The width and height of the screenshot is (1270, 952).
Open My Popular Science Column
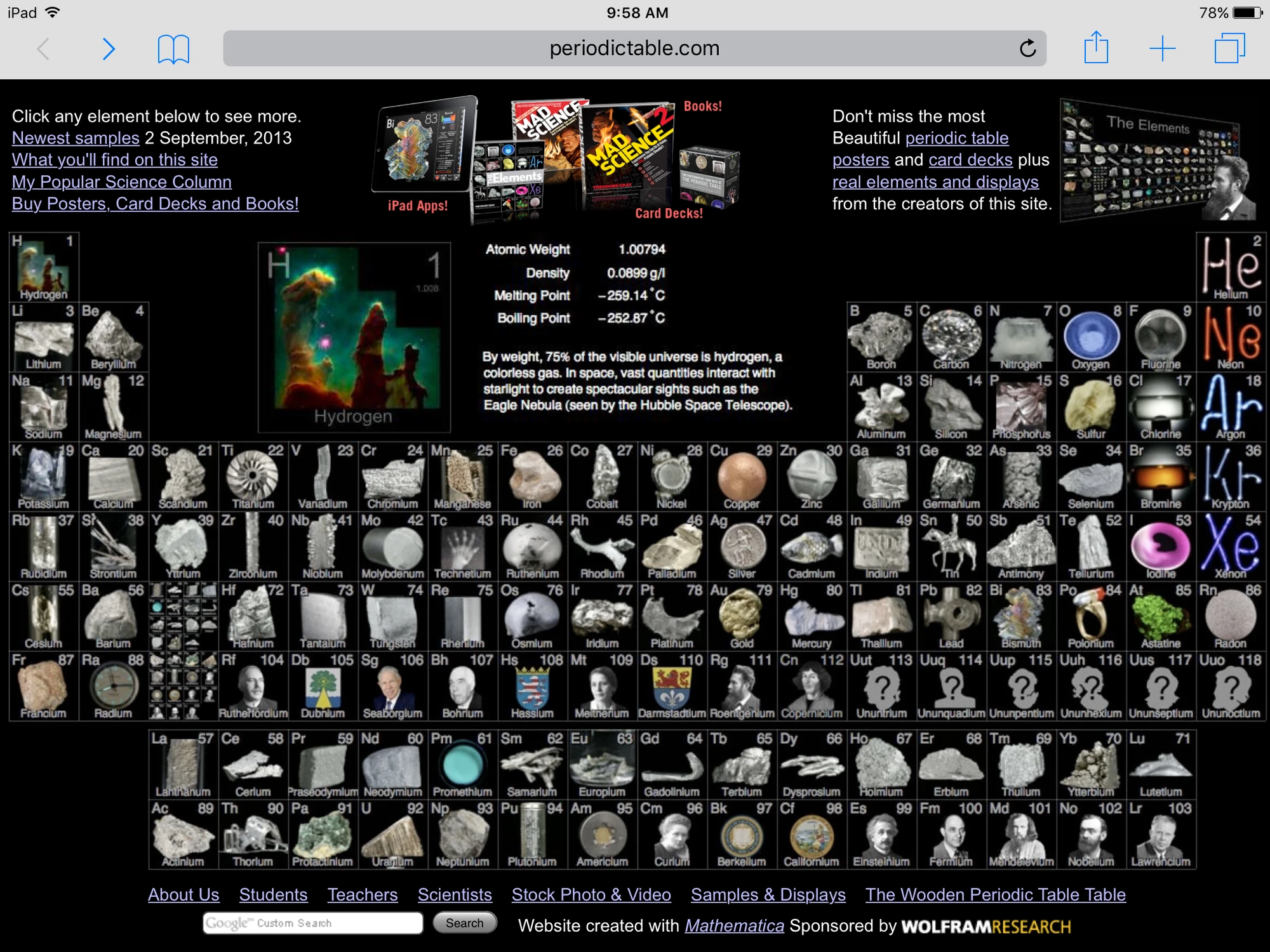[121, 182]
